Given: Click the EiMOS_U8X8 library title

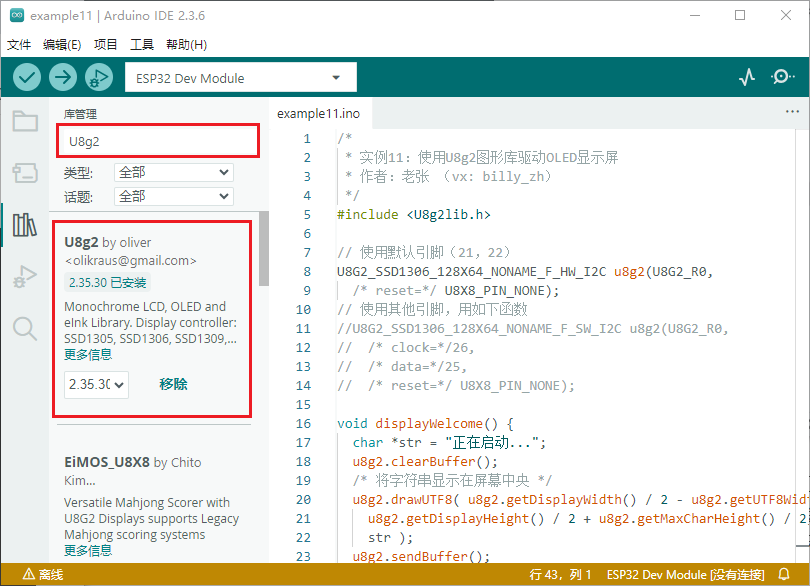Looking at the screenshot, I should tap(107, 462).
